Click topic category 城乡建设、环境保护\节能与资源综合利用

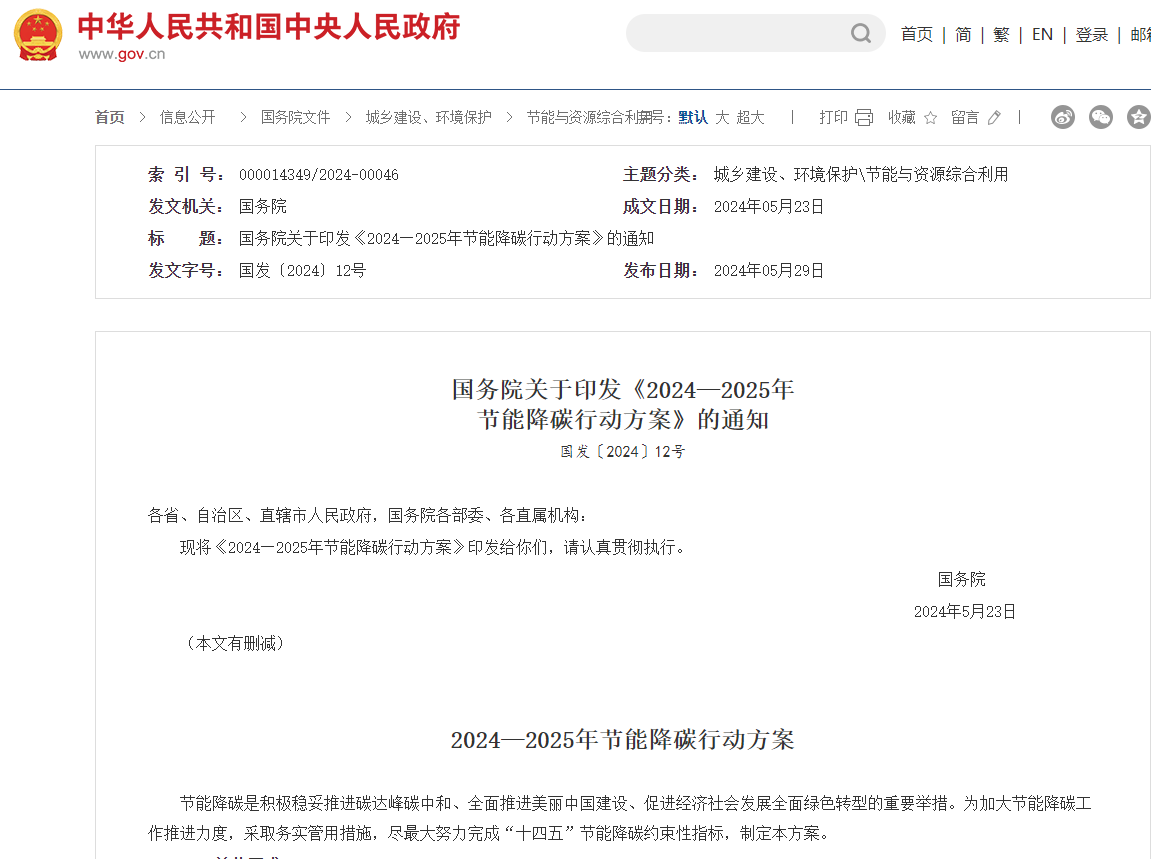[x=861, y=175]
